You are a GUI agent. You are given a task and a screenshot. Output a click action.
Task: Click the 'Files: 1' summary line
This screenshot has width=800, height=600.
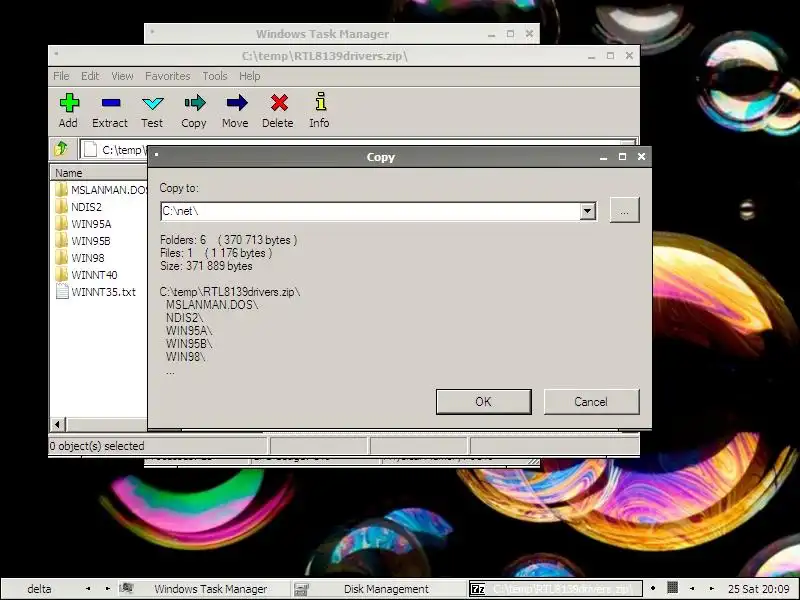coord(216,253)
